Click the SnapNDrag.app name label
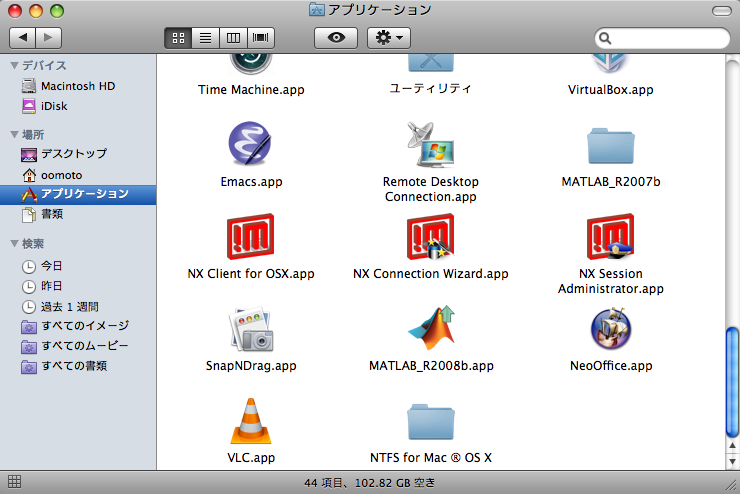The width and height of the screenshot is (740, 494). [251, 366]
